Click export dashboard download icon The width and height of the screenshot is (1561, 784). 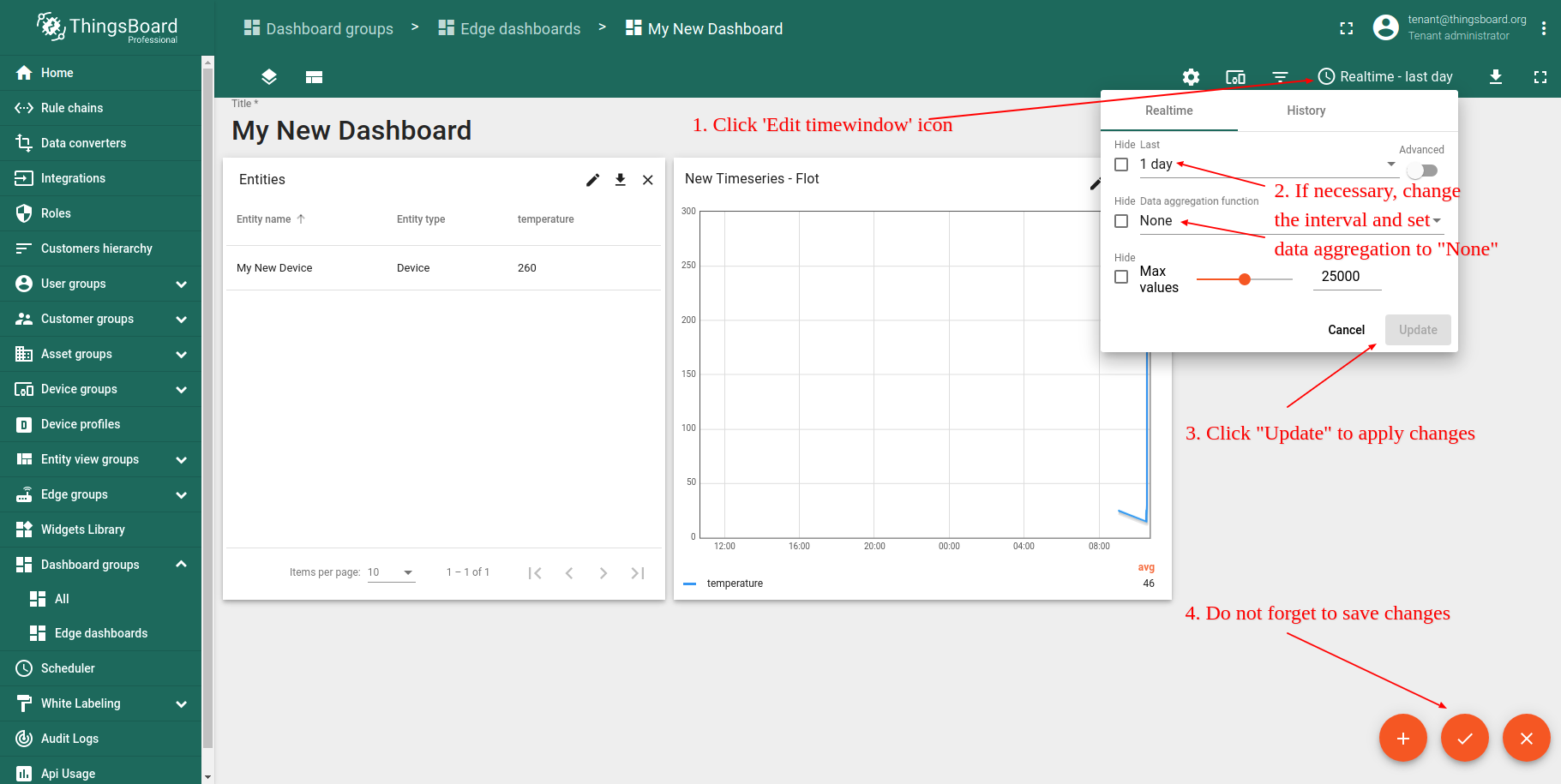[1496, 77]
